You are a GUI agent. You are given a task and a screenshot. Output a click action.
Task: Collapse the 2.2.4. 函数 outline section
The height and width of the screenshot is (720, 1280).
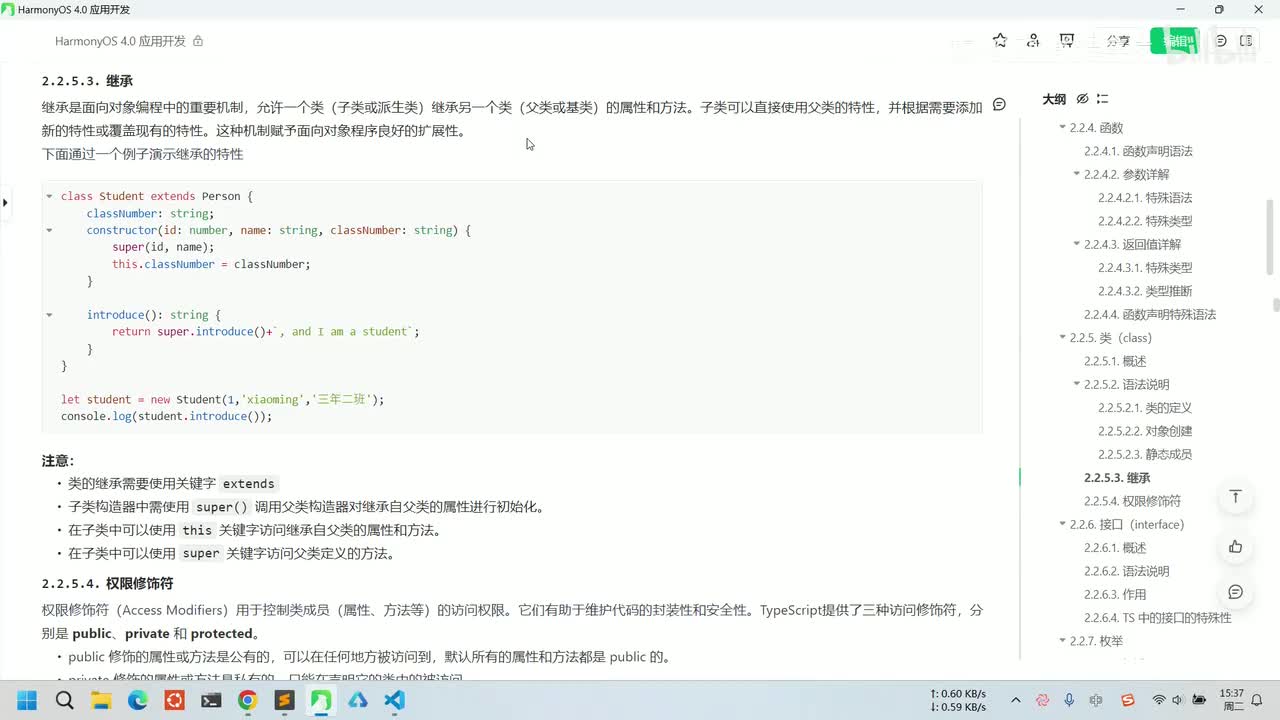[1063, 128]
